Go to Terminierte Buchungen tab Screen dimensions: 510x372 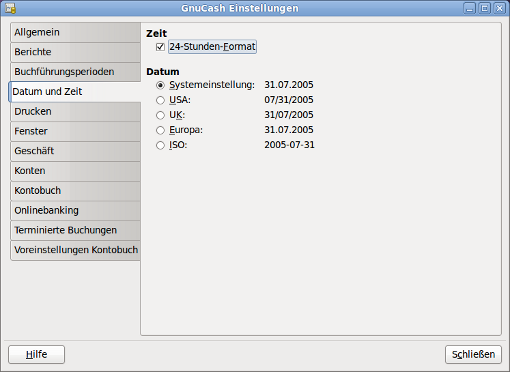click(x=75, y=230)
